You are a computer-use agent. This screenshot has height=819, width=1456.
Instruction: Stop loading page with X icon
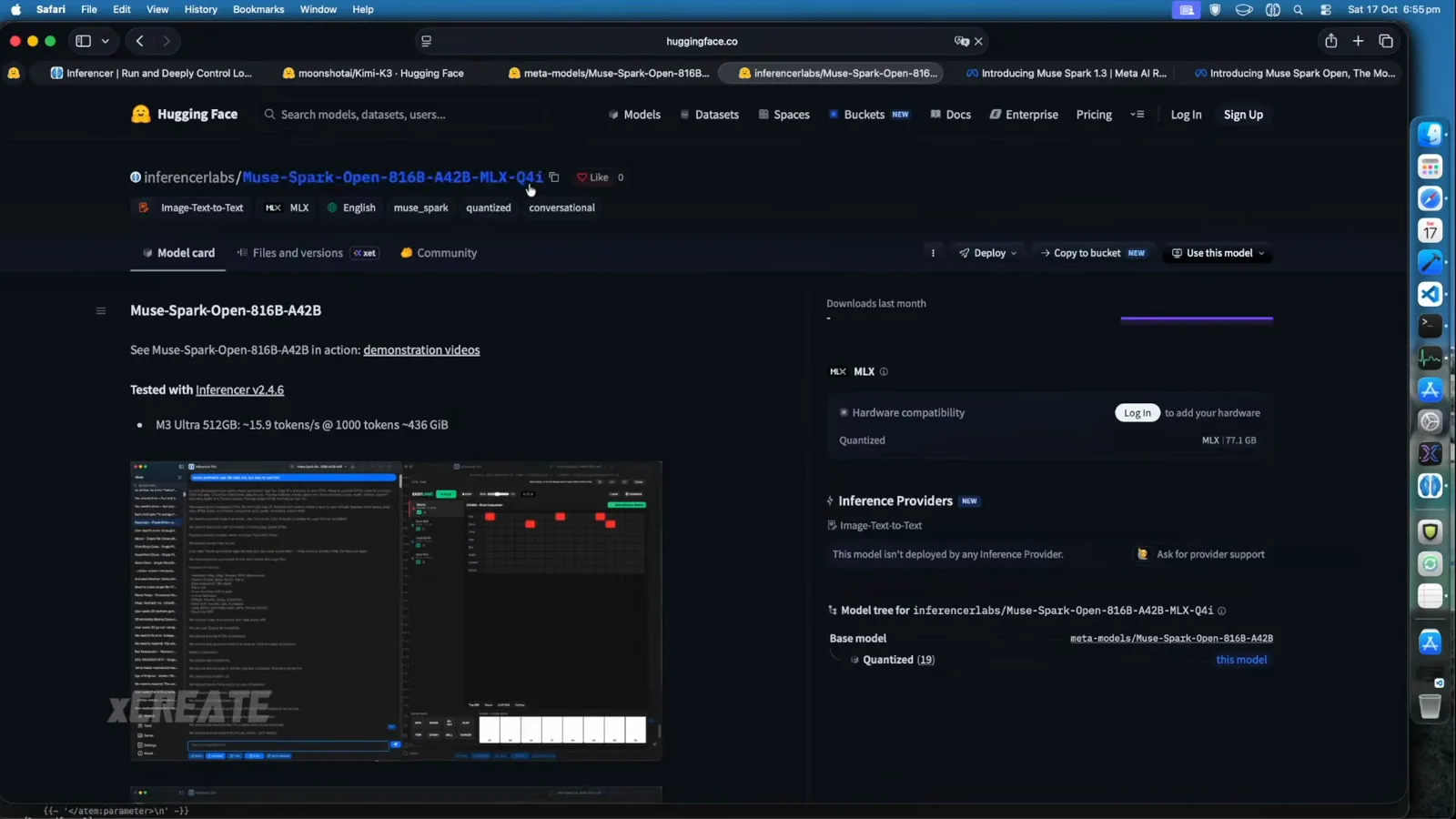pyautogui.click(x=978, y=41)
